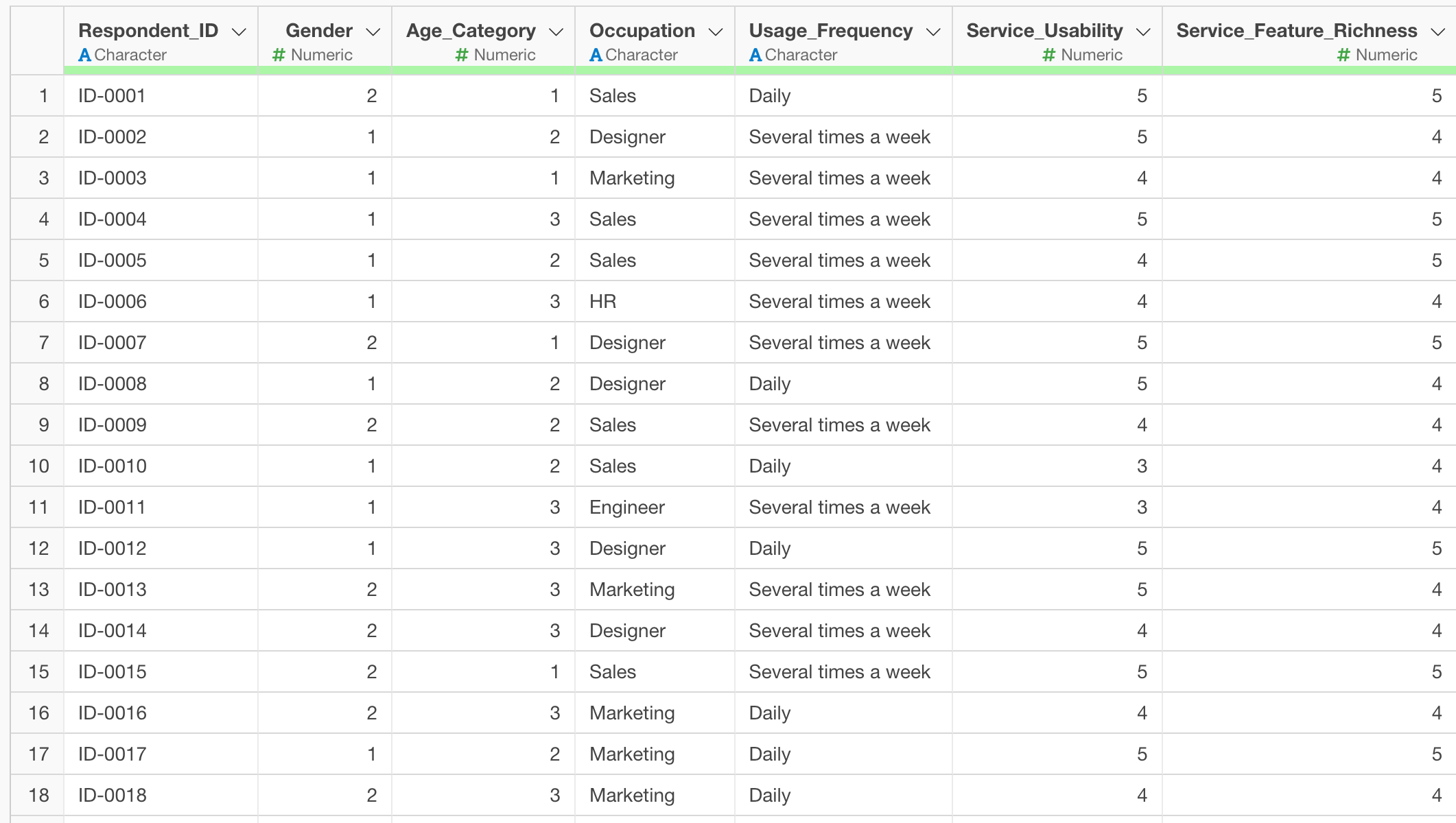Click the Character type icon under Usage_Frequency

click(x=755, y=55)
